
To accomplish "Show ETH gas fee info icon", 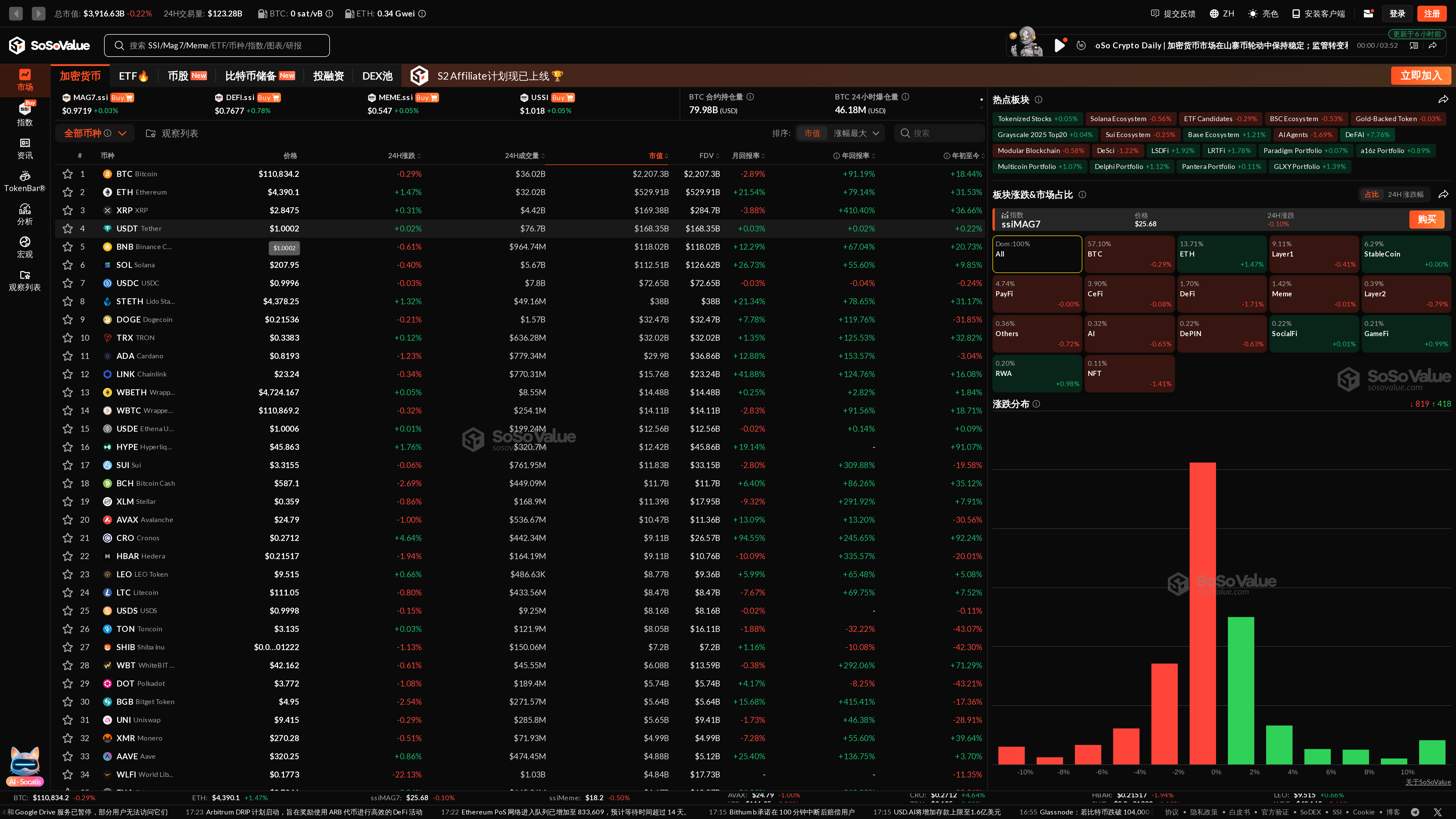I will 422,14.
